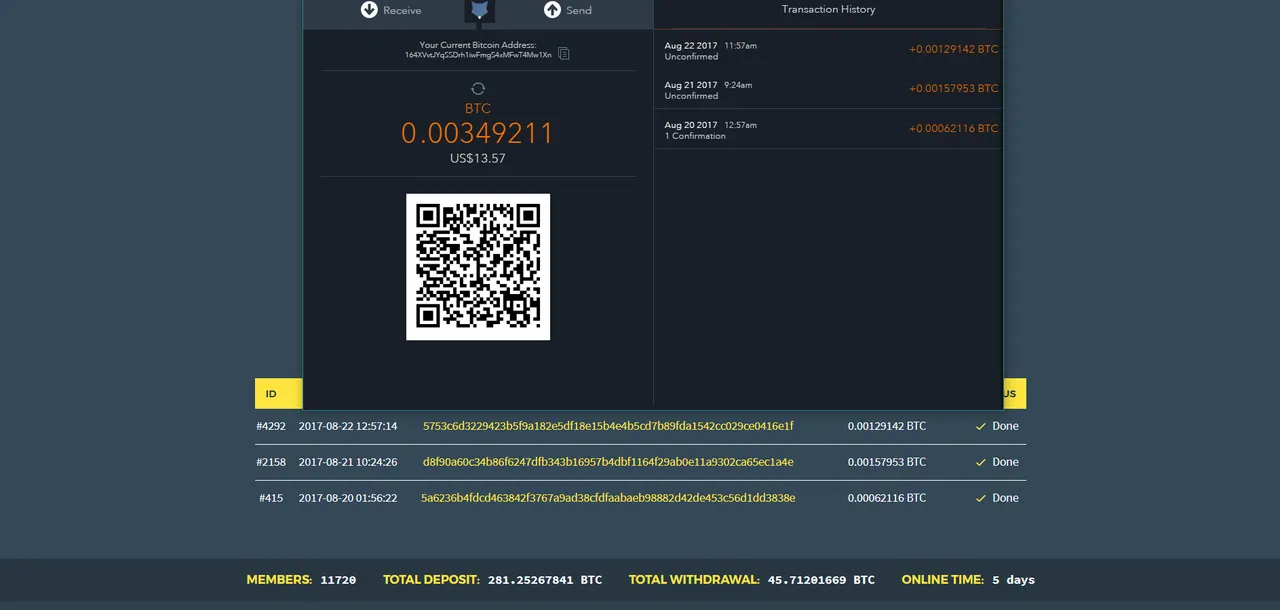The width and height of the screenshot is (1280, 610).
Task: Click the date 2017-08-20 01:56:22
Action: click(x=348, y=498)
